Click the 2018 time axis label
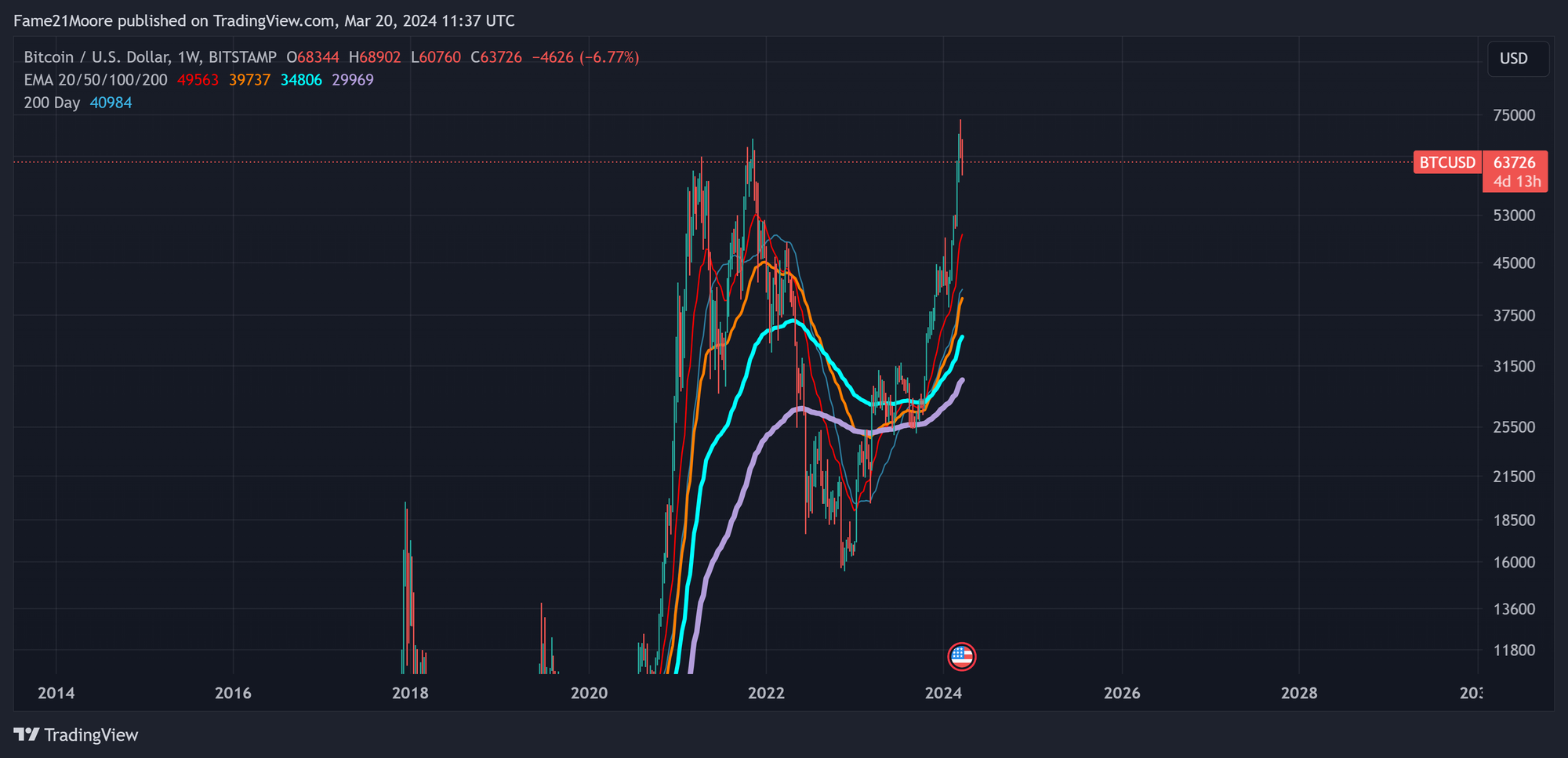Screen dimensions: 1568x758 click(410, 693)
